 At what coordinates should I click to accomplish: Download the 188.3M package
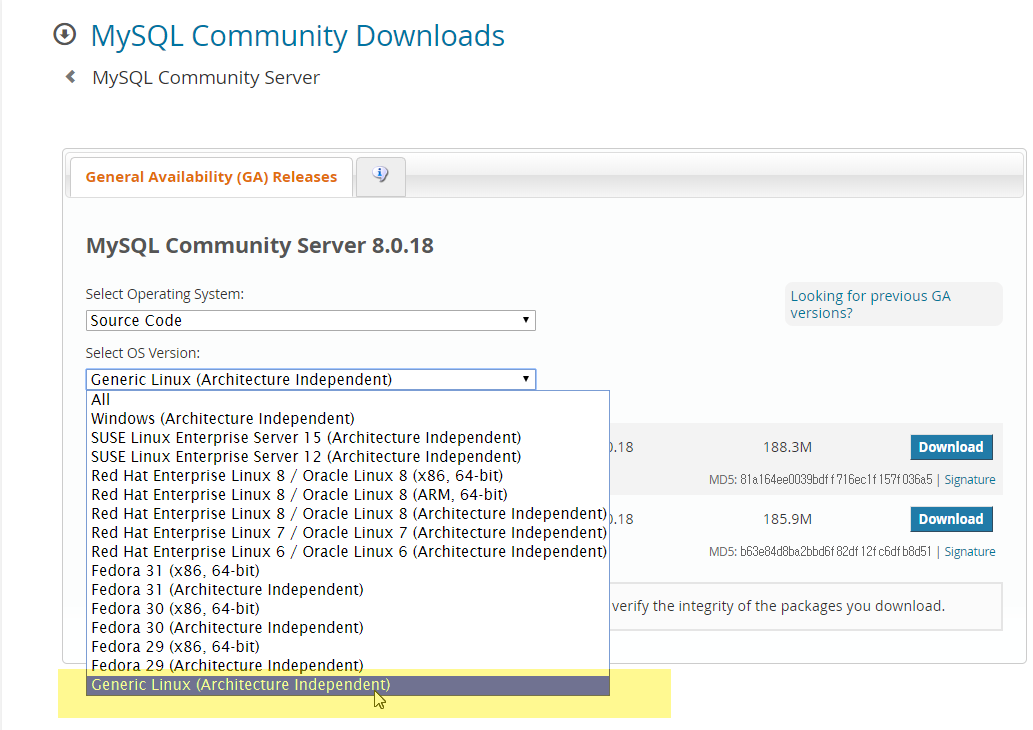[951, 447]
